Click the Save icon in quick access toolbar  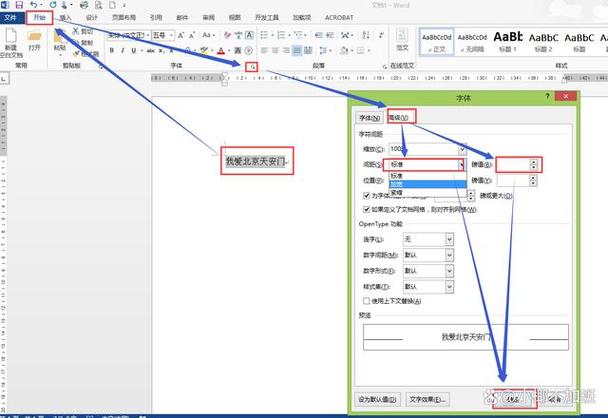coord(19,5)
